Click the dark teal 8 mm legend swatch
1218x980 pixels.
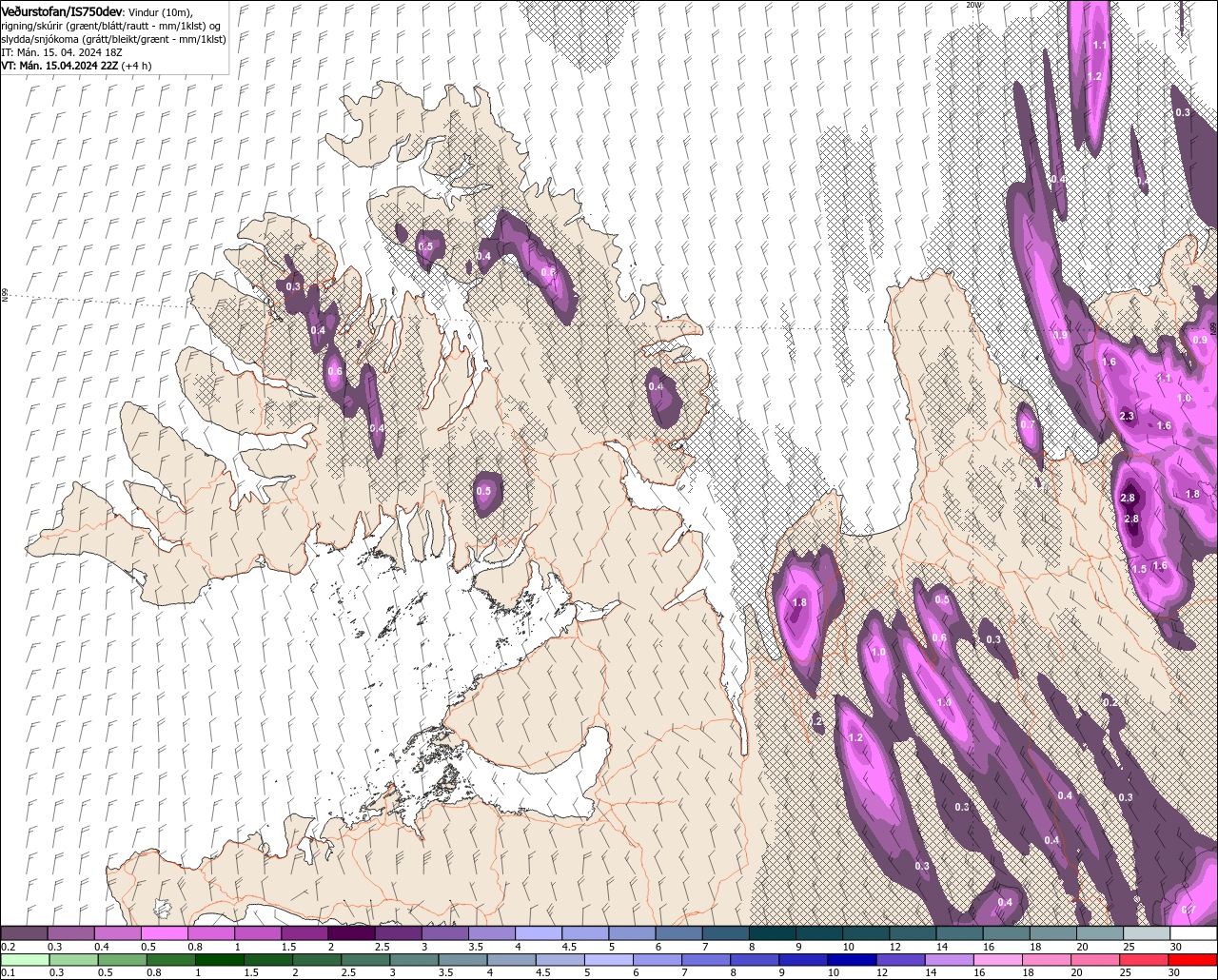(x=774, y=933)
